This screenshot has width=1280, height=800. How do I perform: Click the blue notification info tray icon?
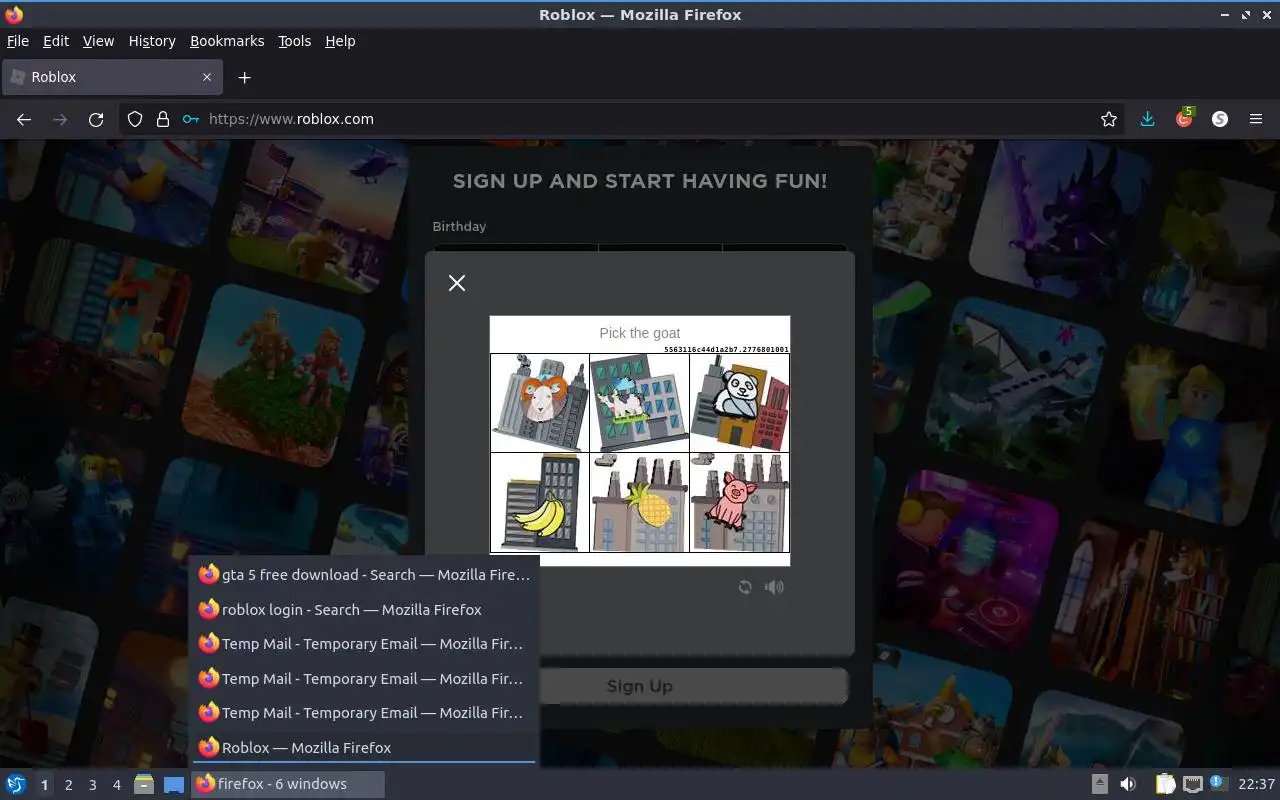click(x=1218, y=783)
